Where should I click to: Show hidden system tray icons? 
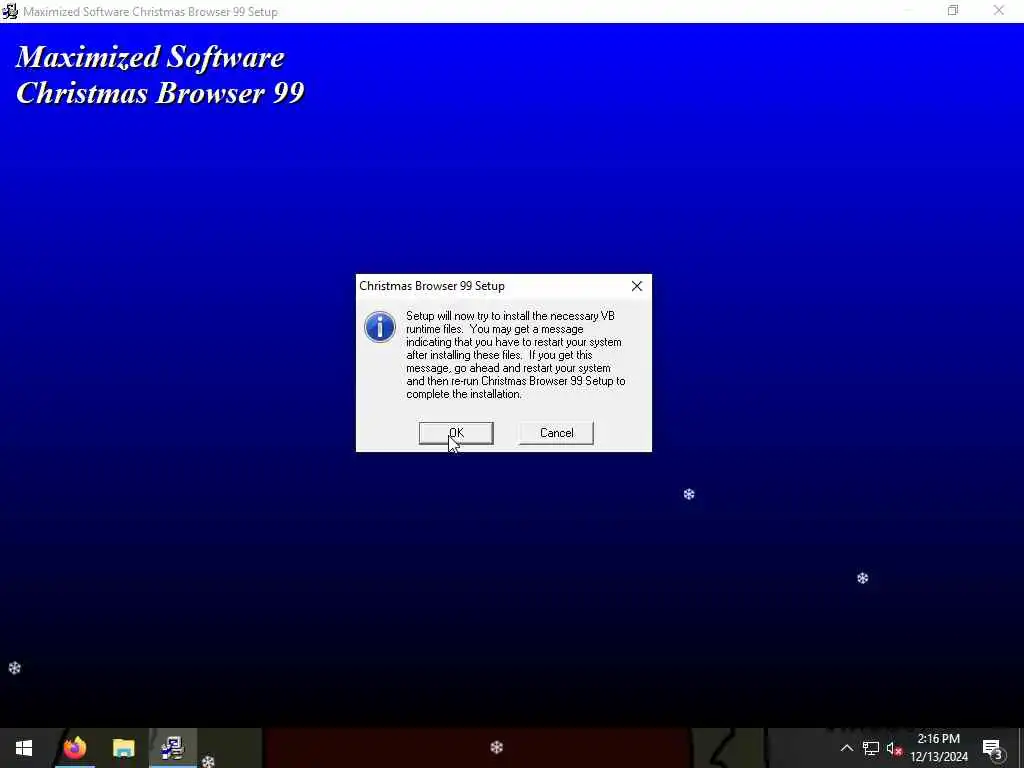click(x=846, y=748)
